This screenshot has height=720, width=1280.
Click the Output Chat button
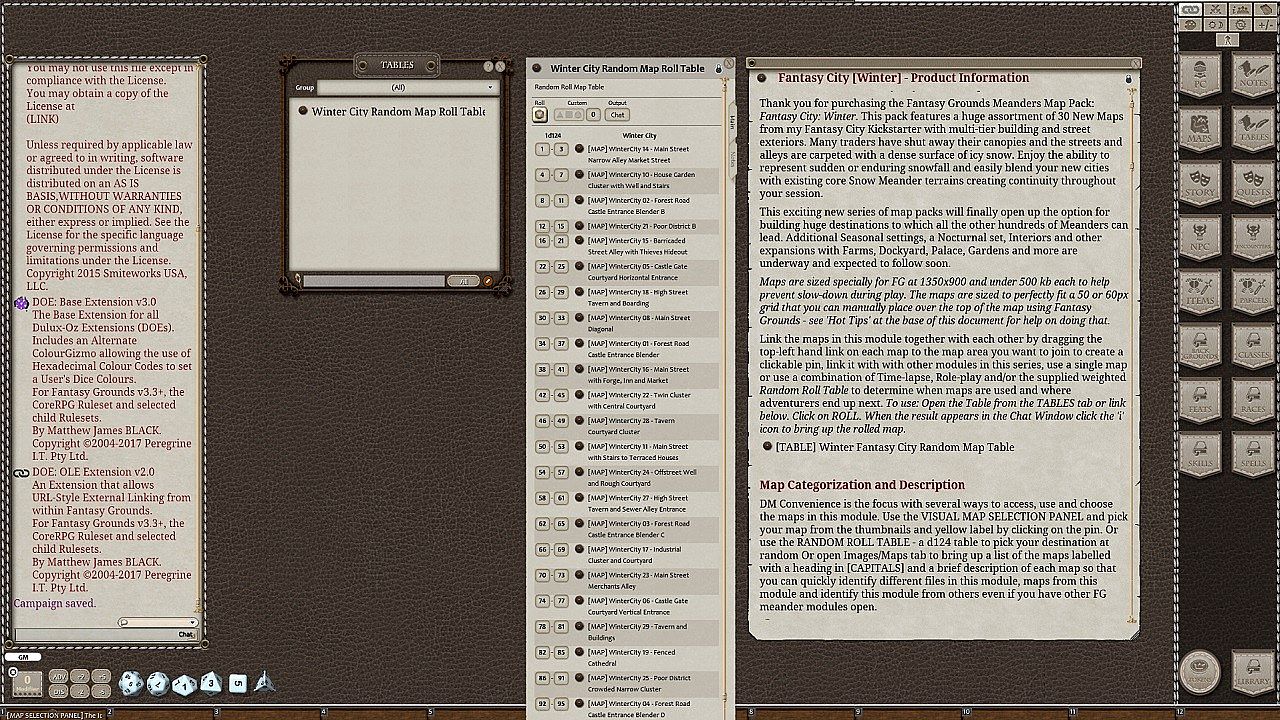[617, 115]
